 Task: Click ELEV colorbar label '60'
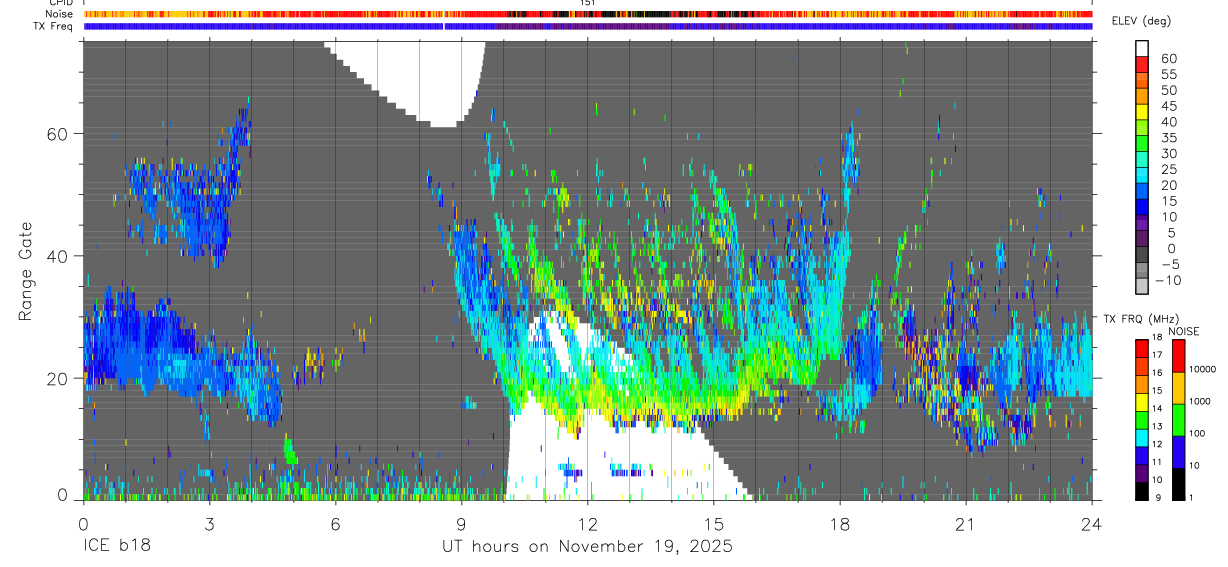point(1170,58)
